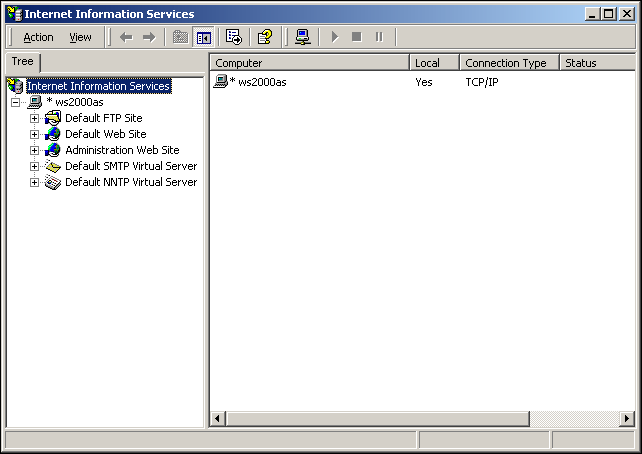Go forward with the right arrow
Screen dimensions: 642x454
(149, 37)
